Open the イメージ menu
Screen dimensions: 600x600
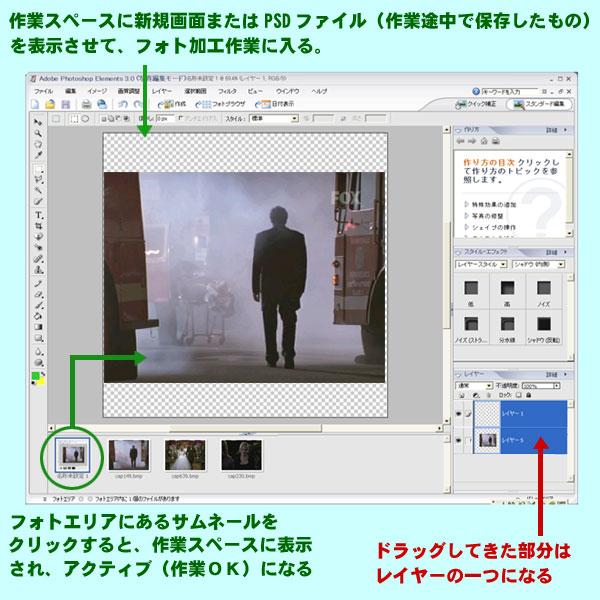pos(97,91)
